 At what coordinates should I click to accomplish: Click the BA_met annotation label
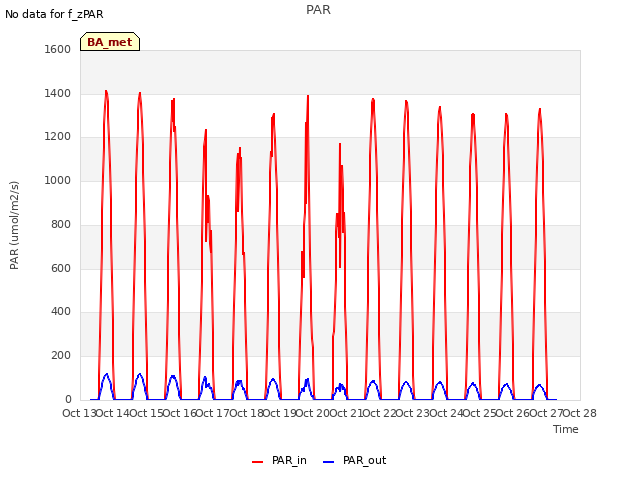pyautogui.click(x=110, y=42)
